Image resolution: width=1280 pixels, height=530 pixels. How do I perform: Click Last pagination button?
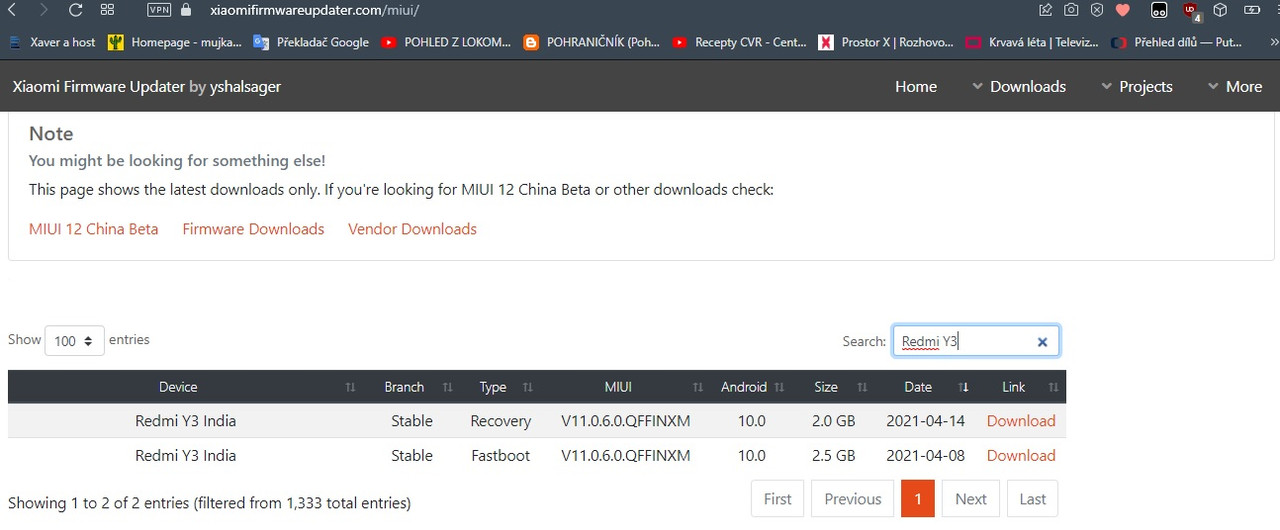[1033, 499]
